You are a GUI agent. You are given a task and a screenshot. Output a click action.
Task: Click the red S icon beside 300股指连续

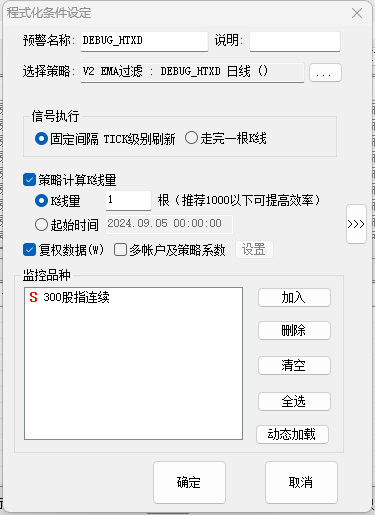click(33, 297)
